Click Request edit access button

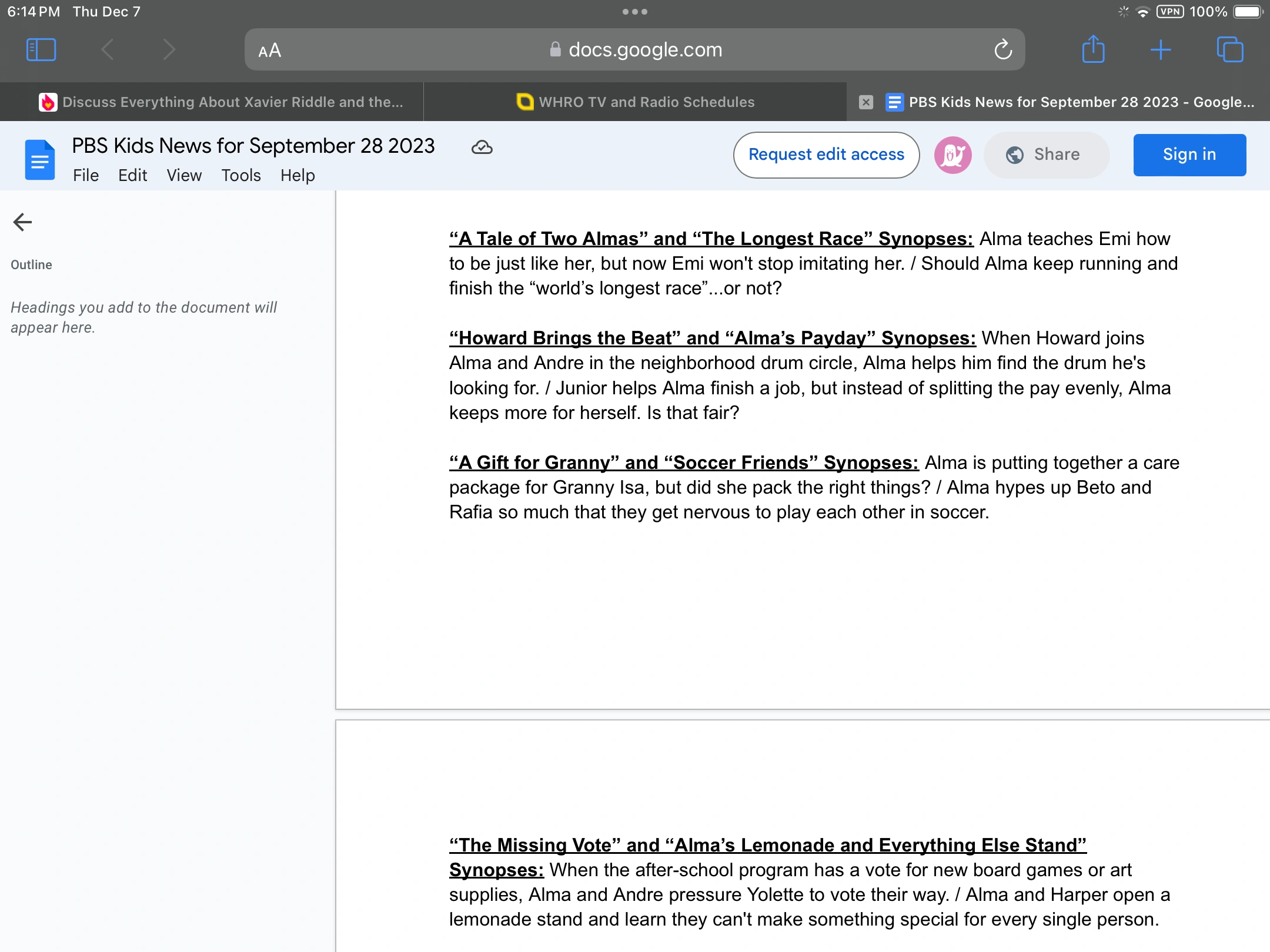pyautogui.click(x=826, y=155)
